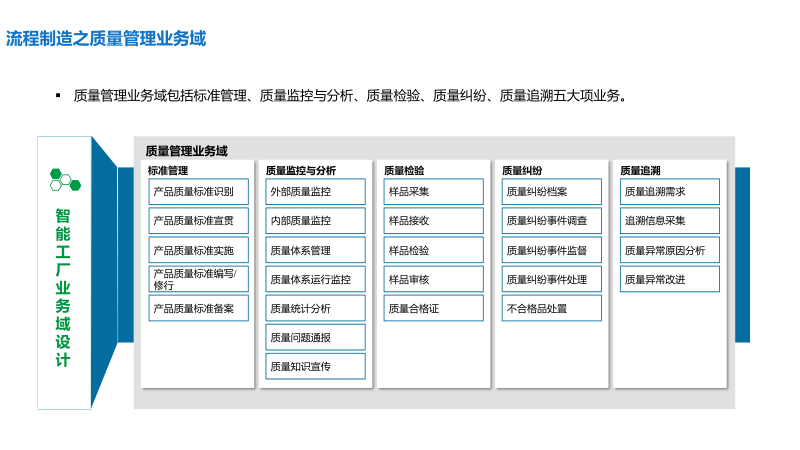Select the 产品质量标准宣贯 box
The image size is (800, 450).
click(198, 221)
